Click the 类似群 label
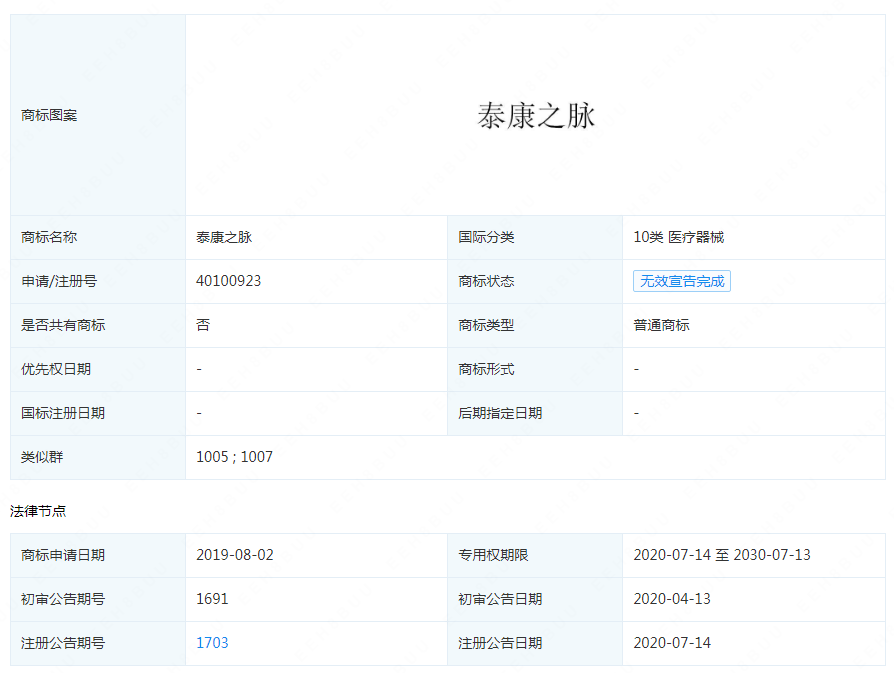The height and width of the screenshot is (673, 894). (42, 457)
